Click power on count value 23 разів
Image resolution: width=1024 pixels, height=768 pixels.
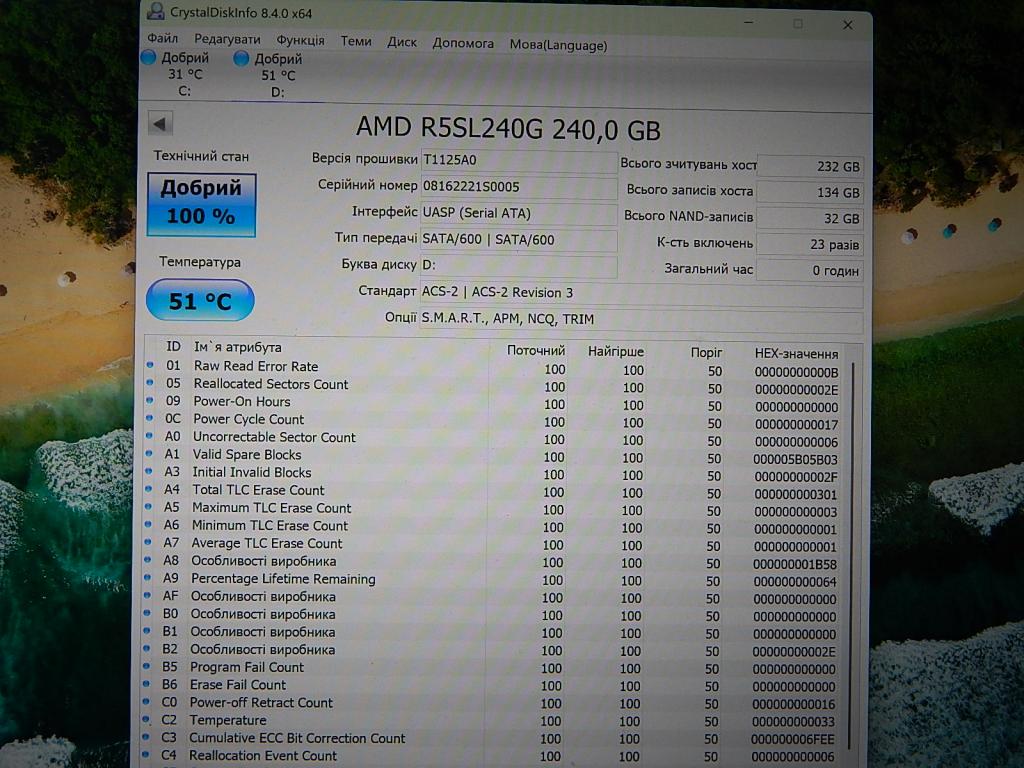pyautogui.click(x=810, y=245)
